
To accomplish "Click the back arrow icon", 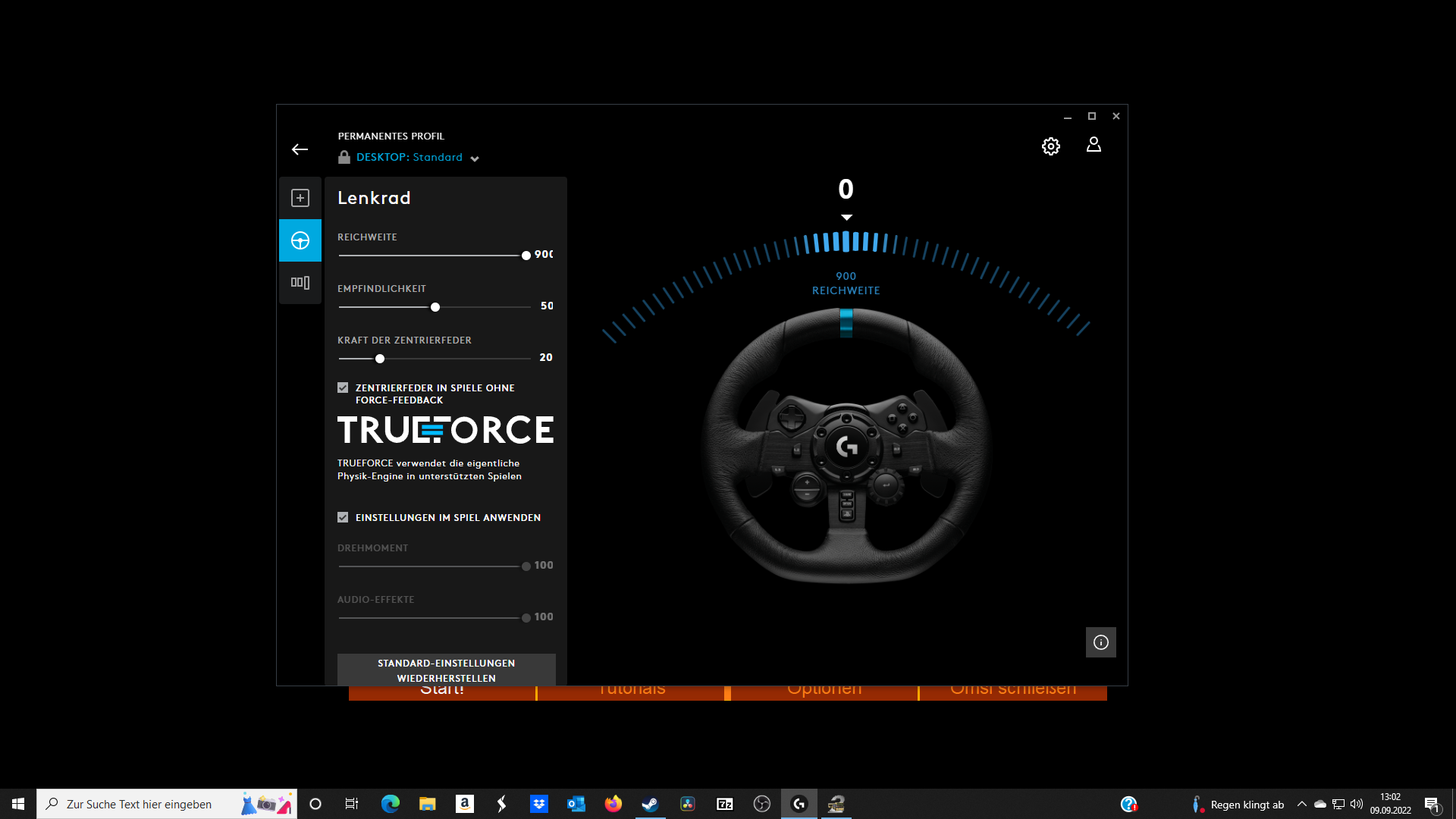I will click(x=300, y=149).
